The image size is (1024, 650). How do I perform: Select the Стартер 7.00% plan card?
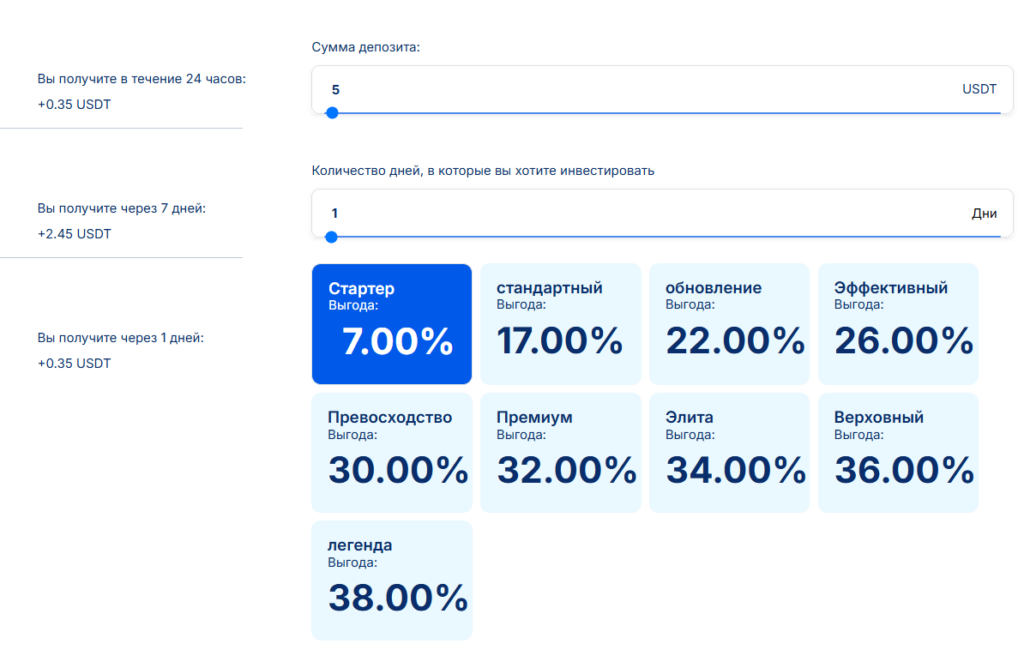pyautogui.click(x=391, y=324)
